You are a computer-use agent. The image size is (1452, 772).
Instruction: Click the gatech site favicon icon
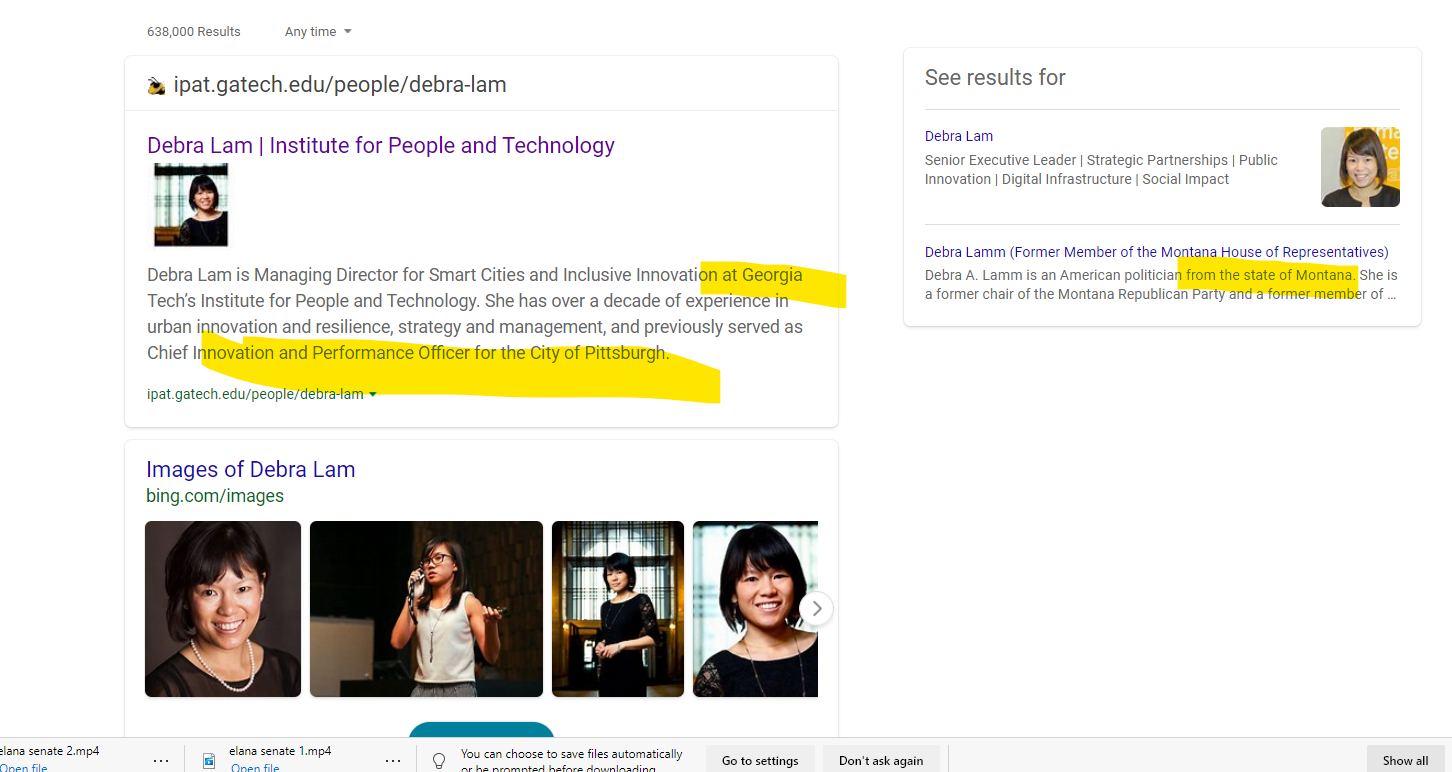(x=156, y=86)
